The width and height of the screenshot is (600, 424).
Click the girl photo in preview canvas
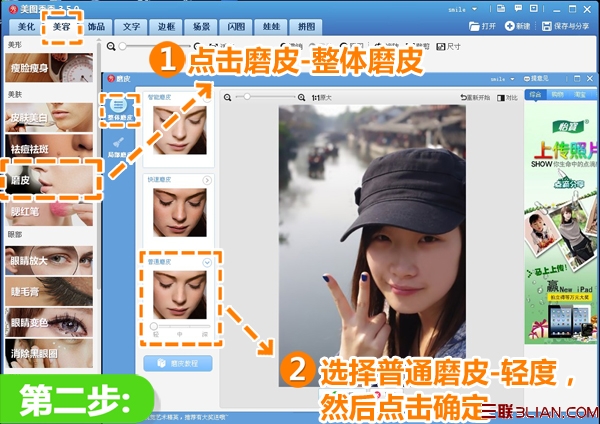coord(372,246)
